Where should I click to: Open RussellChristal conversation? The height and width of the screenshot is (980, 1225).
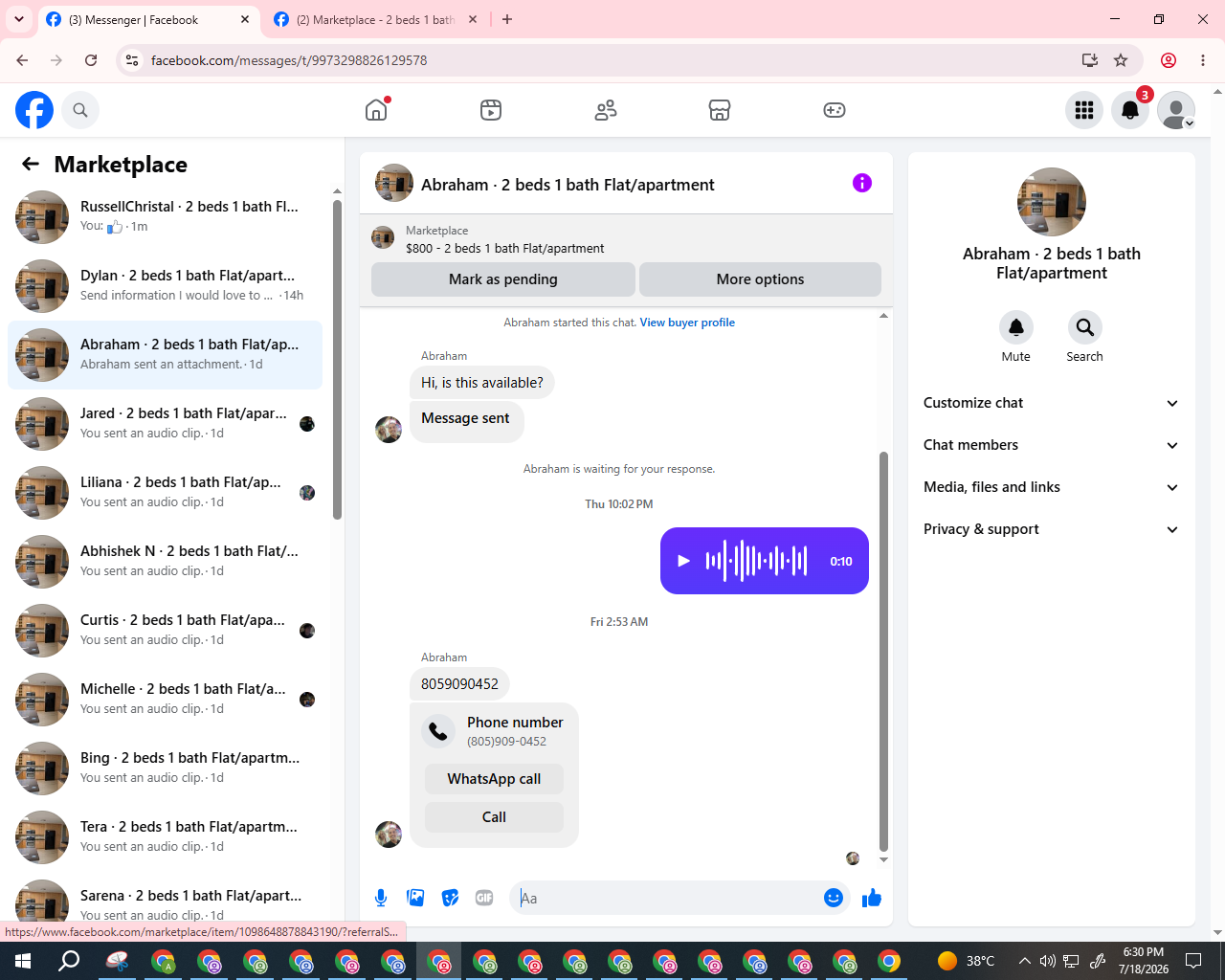tap(165, 217)
